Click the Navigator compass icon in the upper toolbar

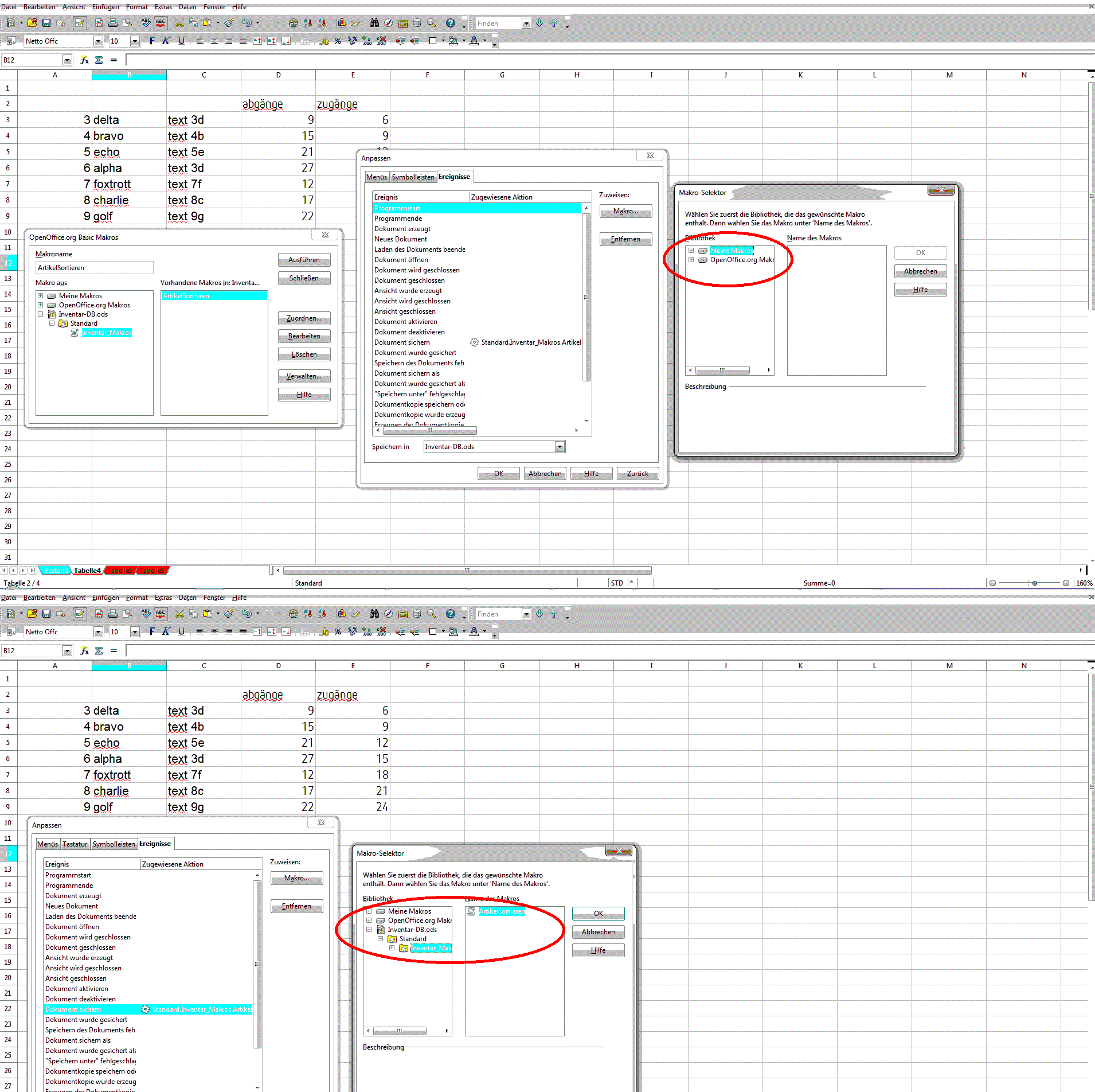[x=389, y=23]
